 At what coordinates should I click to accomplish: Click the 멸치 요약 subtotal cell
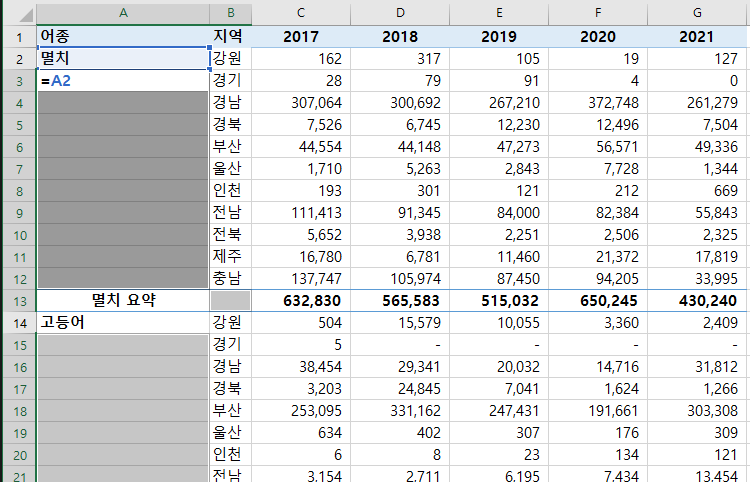(123, 300)
